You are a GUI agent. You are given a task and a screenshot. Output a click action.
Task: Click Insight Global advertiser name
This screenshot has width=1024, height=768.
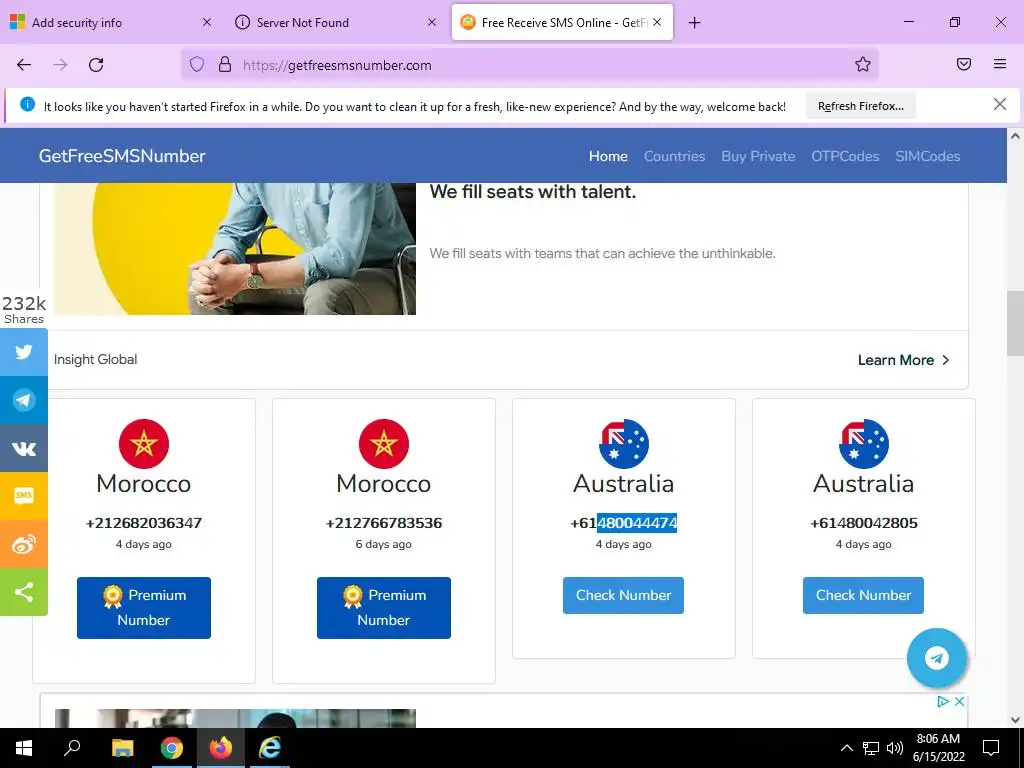pyautogui.click(x=95, y=359)
